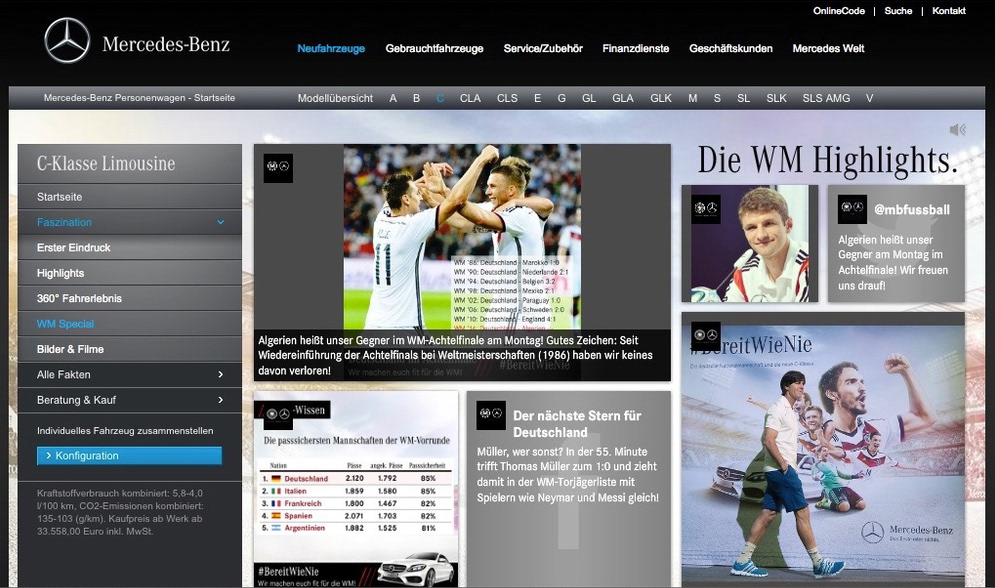This screenshot has height=588, width=995.
Task: Open Erster Eindruck sidebar item
Action: point(130,247)
